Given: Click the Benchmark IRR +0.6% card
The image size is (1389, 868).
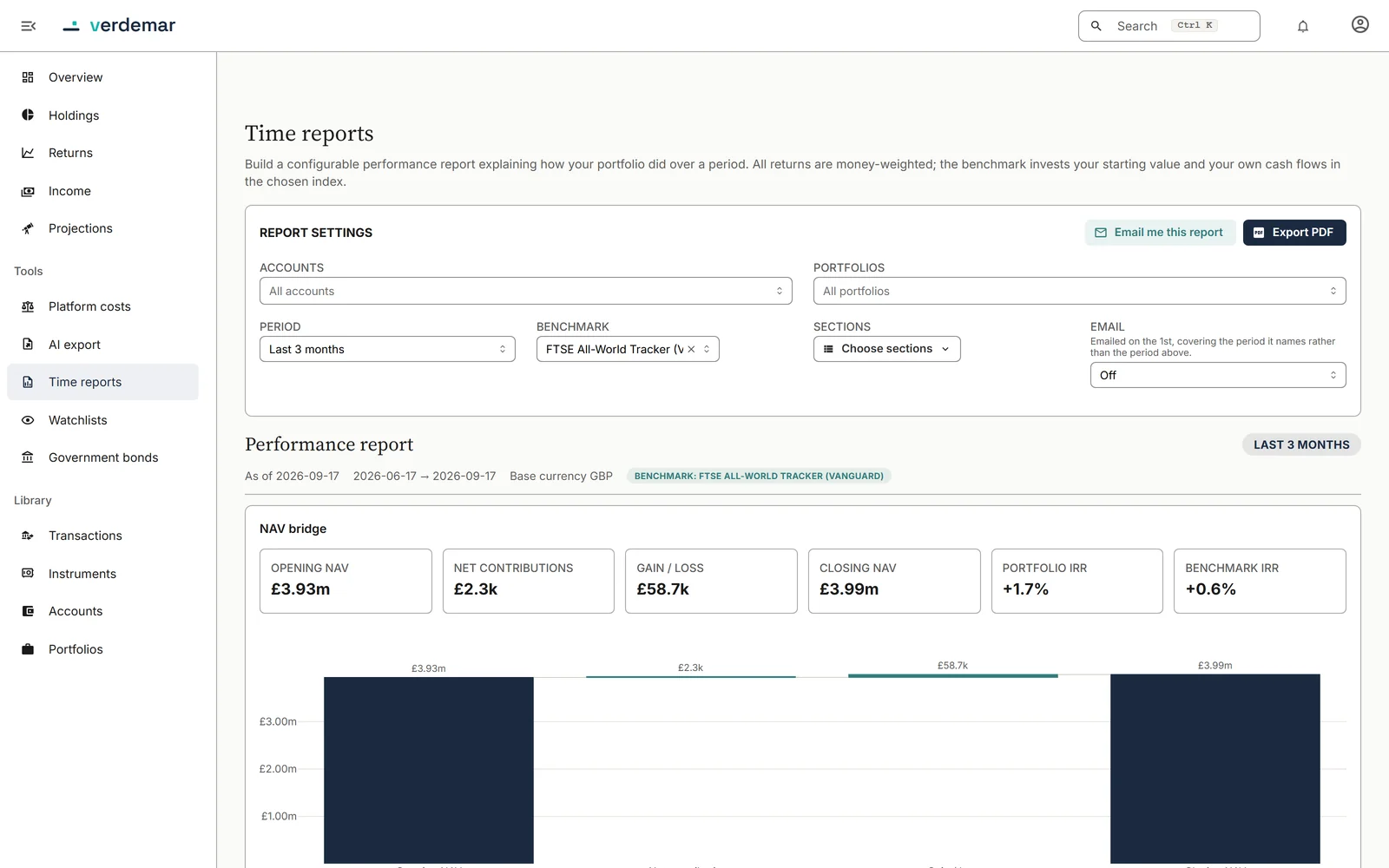Looking at the screenshot, I should 1260,581.
